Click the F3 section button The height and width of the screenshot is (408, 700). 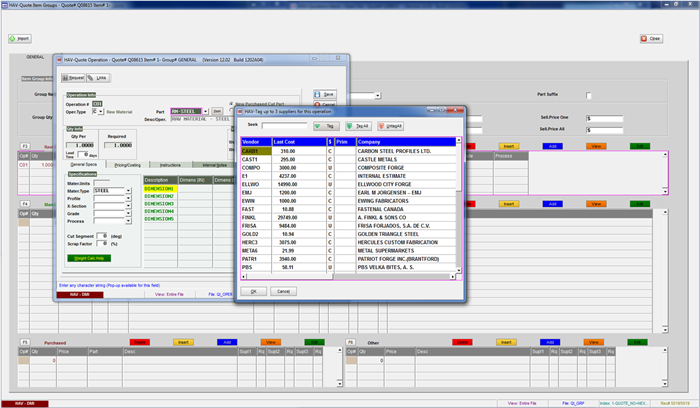point(25,146)
